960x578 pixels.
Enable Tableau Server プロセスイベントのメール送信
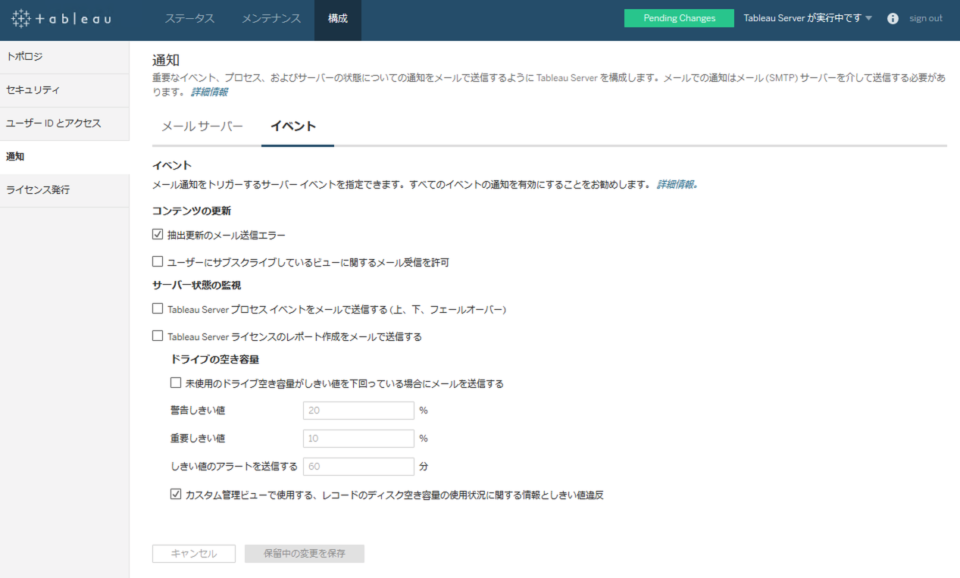(156, 309)
